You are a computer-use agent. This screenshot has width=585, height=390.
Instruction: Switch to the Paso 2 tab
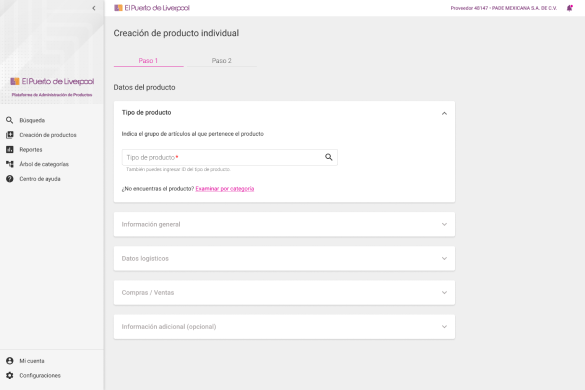(x=222, y=60)
